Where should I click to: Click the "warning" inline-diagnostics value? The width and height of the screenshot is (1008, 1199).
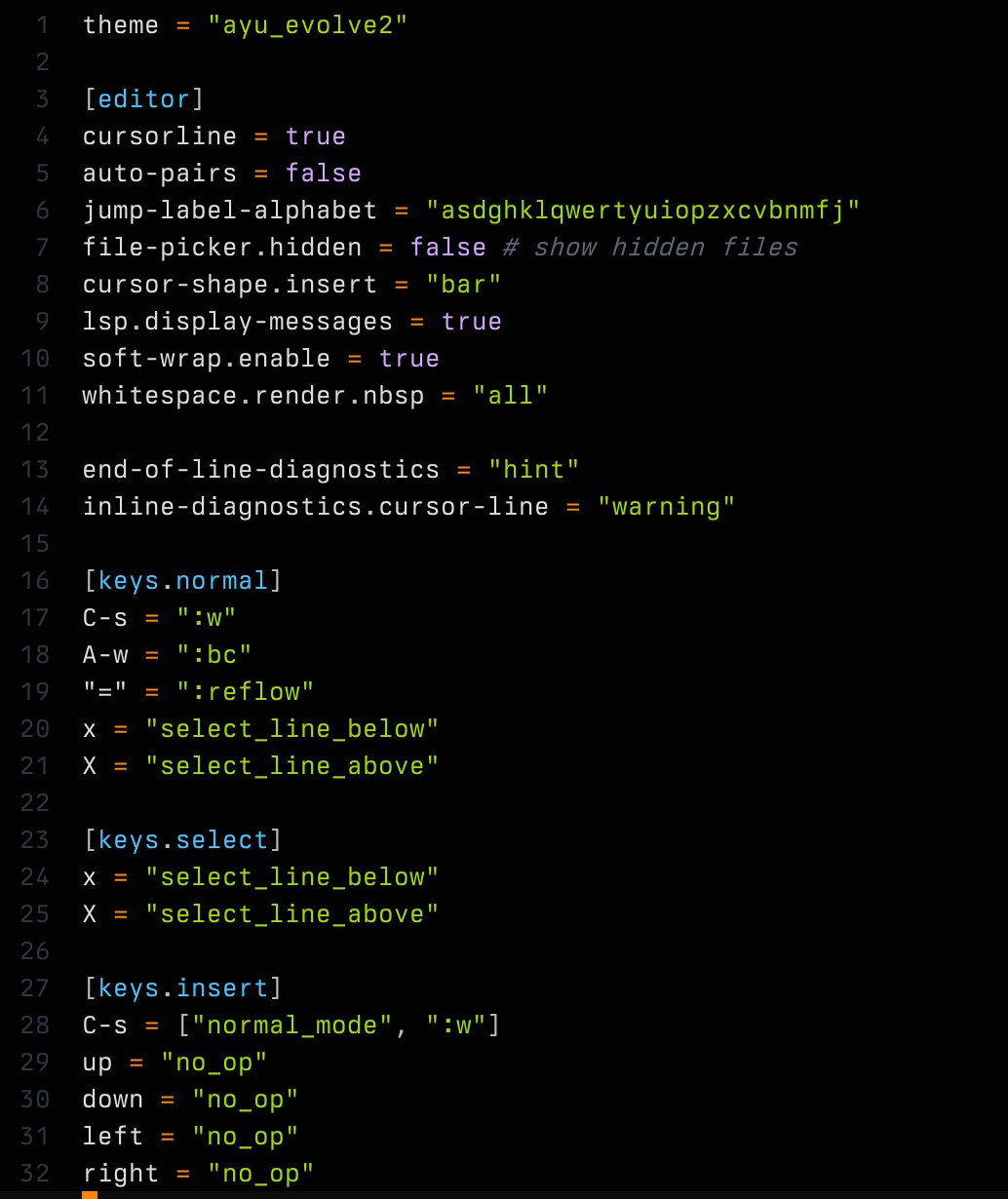click(x=665, y=507)
